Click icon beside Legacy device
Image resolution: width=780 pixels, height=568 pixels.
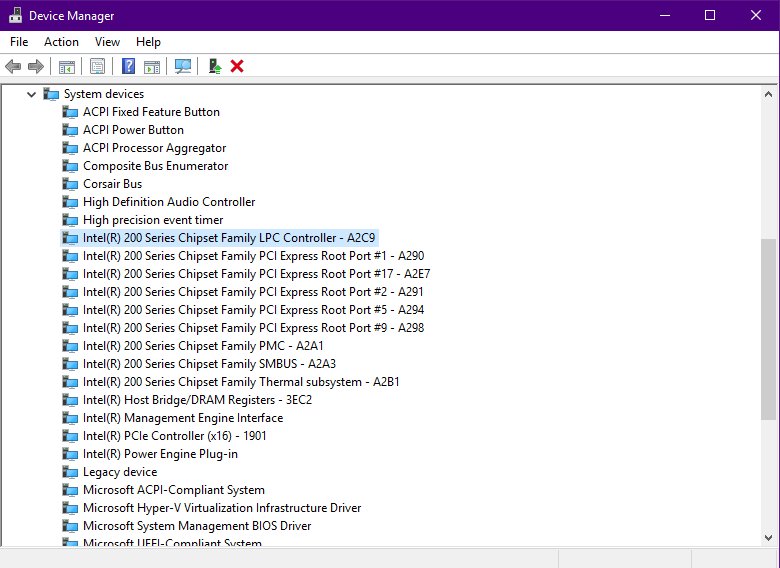tap(70, 472)
